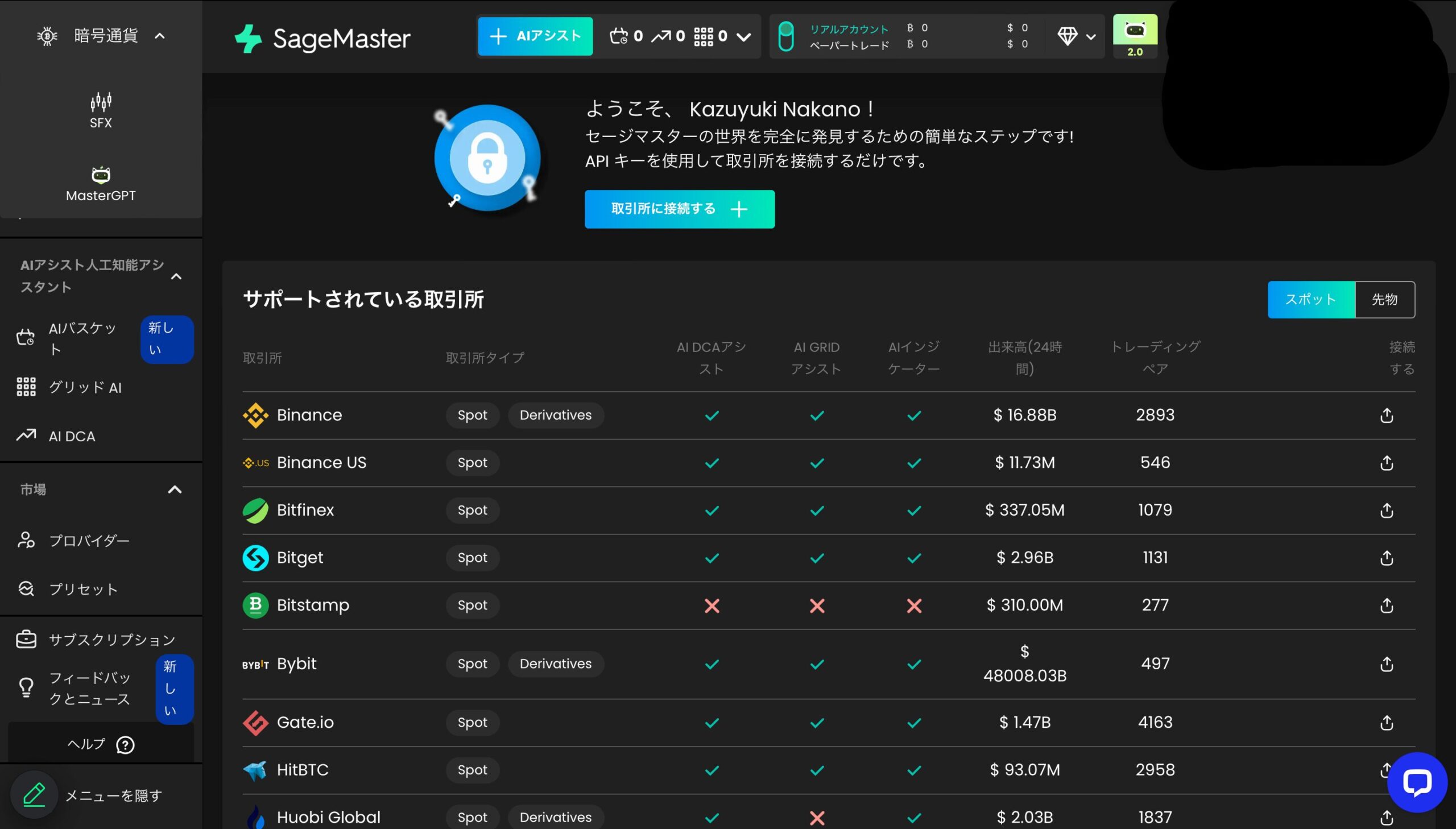Expand the diamond subscription dropdown
Screen dimensions: 1456x829
click(x=1090, y=37)
